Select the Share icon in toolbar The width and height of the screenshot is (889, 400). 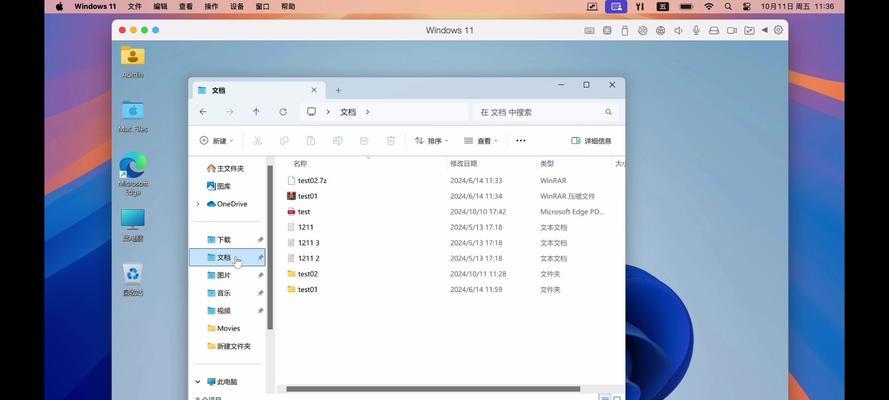tap(364, 141)
